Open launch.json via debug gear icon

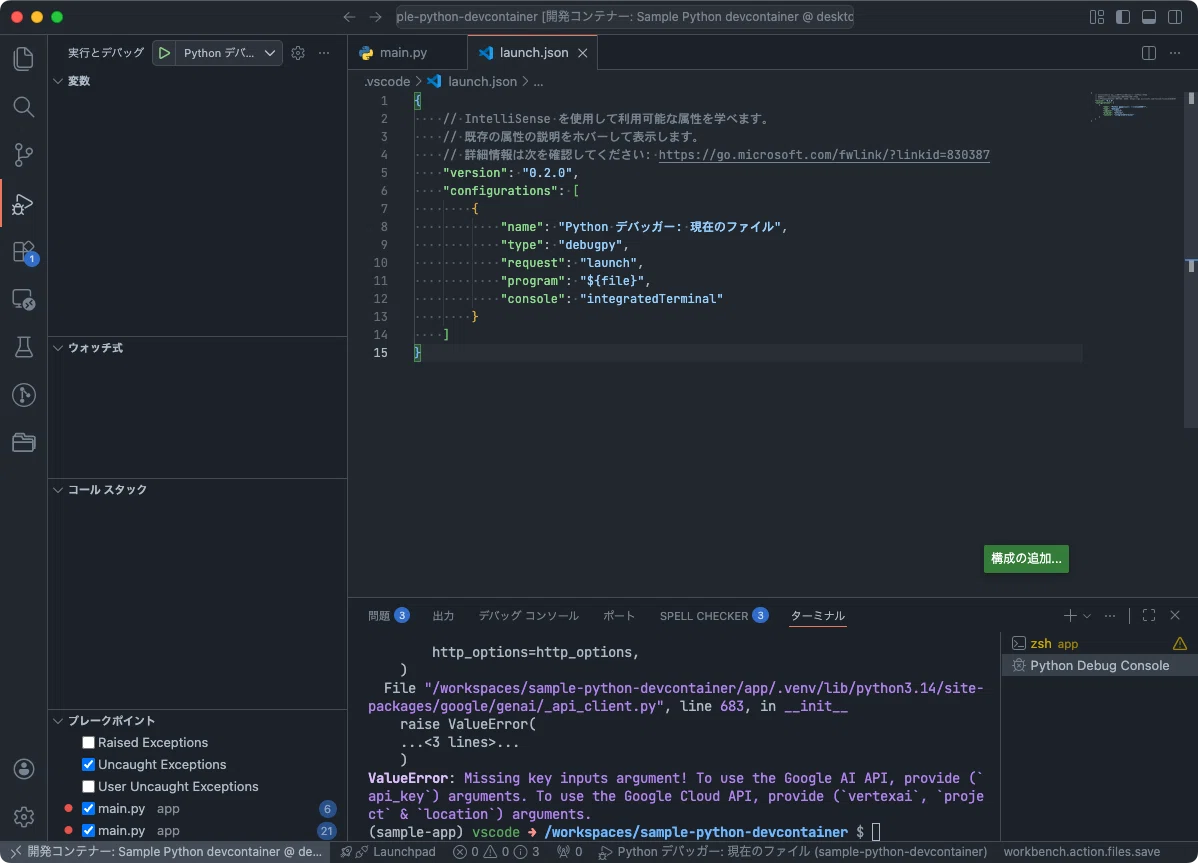tap(298, 53)
